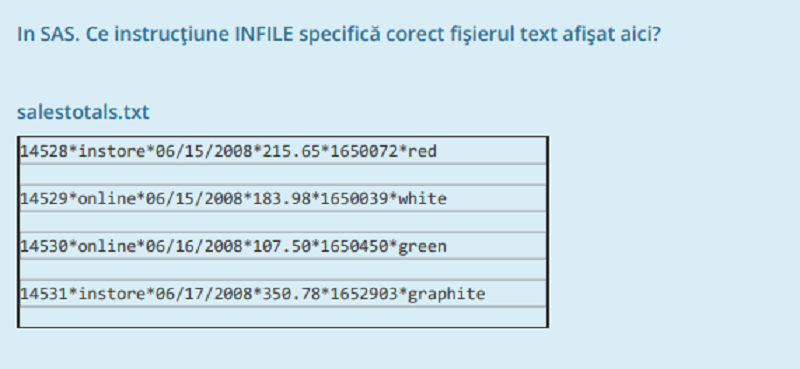Click the empty row below the 14528 record
Viewport: 800px width, 369px height.
(283, 175)
